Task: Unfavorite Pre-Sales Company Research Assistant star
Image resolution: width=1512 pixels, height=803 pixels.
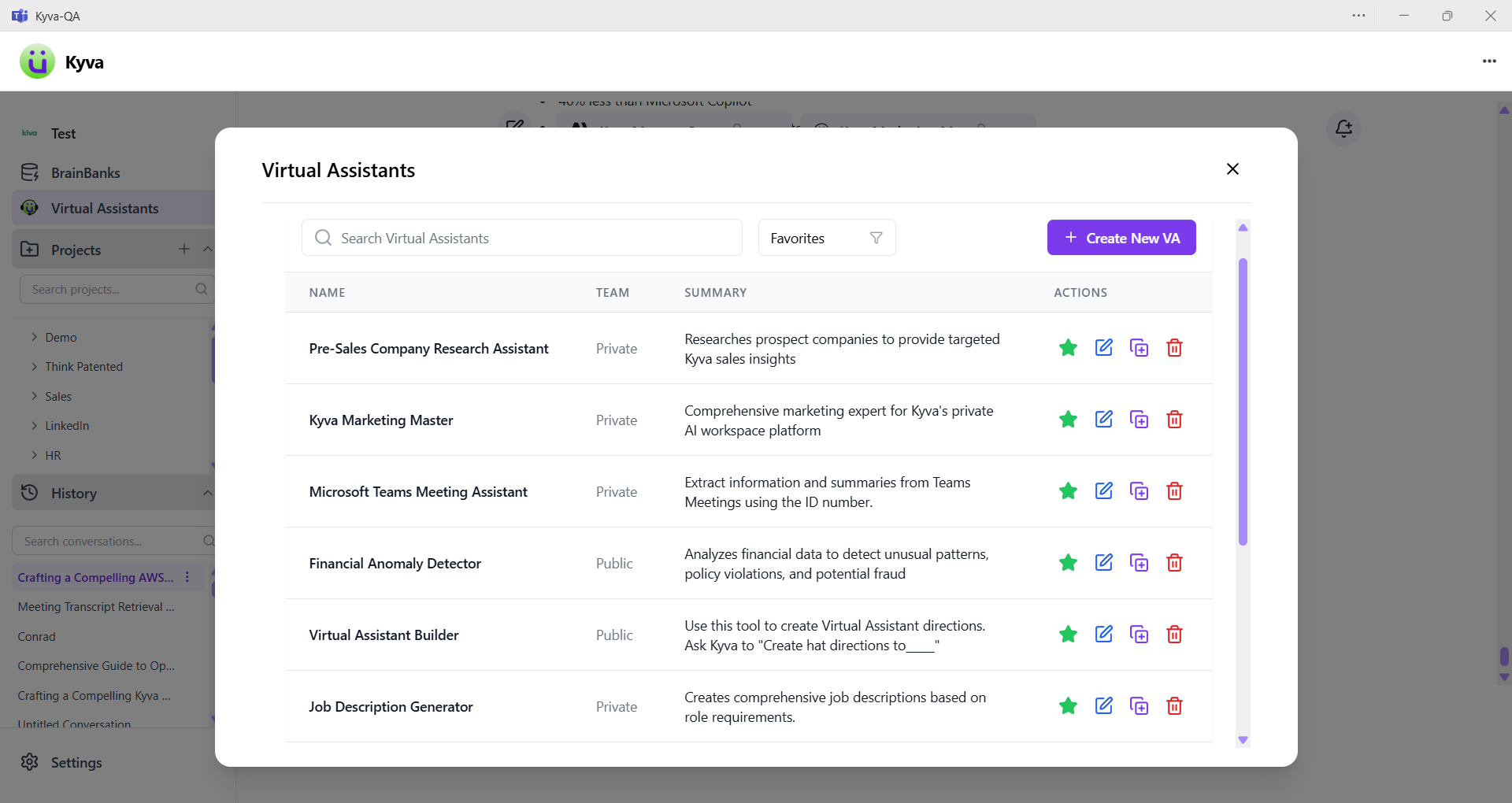Action: pos(1068,348)
